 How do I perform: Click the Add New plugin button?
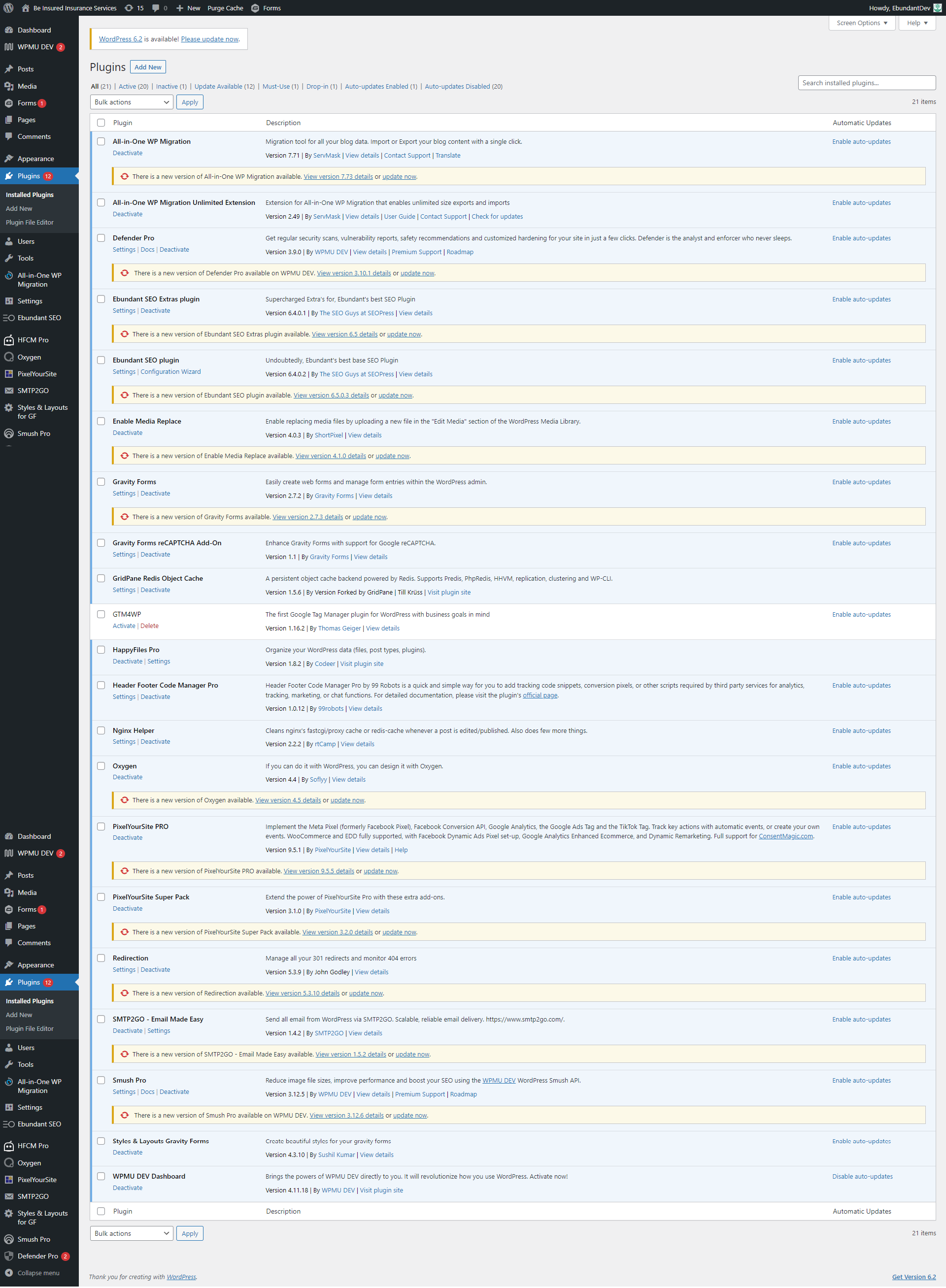pyautogui.click(x=148, y=67)
